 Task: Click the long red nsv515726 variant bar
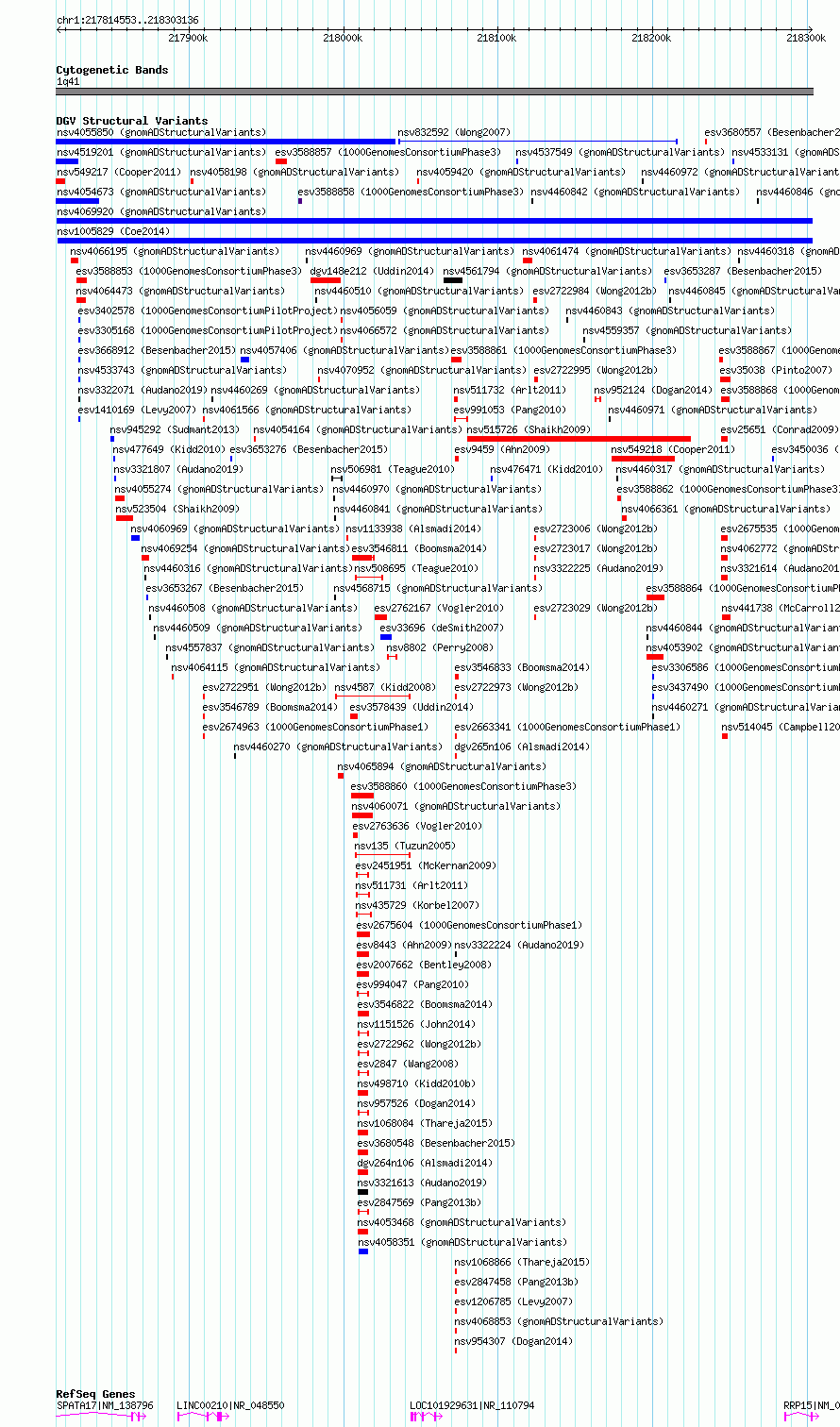(x=579, y=439)
